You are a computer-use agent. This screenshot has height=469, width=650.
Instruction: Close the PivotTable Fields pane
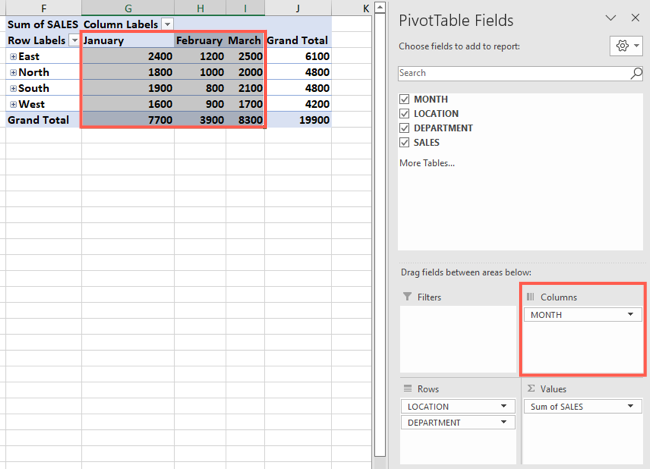(x=635, y=17)
